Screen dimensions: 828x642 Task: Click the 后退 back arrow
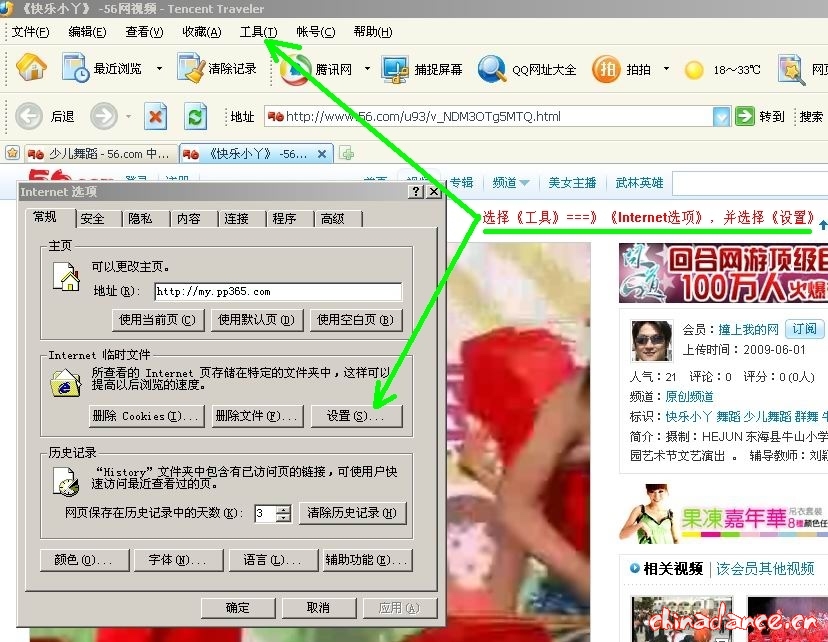(29, 116)
